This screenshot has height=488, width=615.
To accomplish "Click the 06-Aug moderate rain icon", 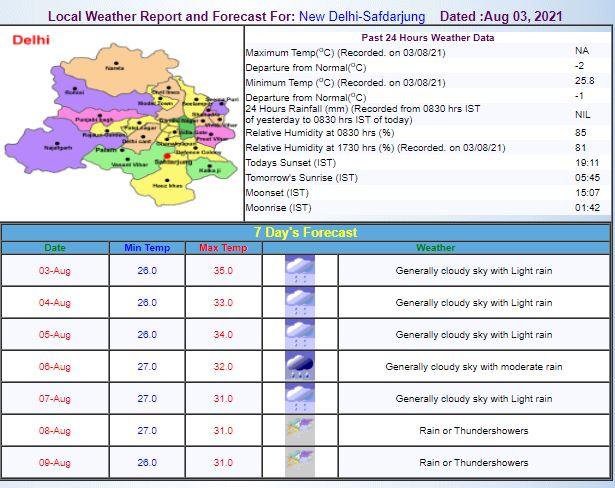I will click(x=300, y=367).
